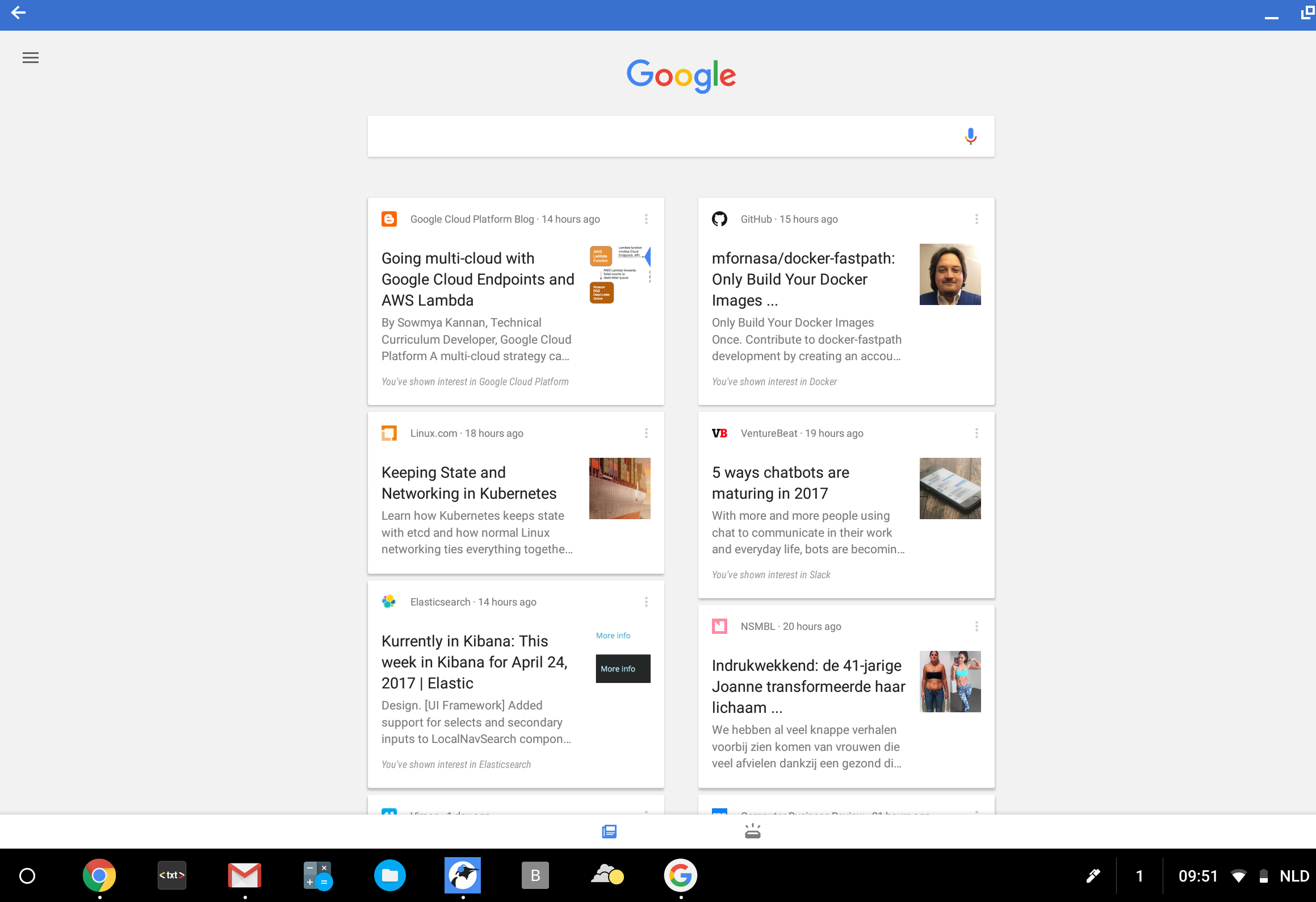The image size is (1316, 902).
Task: Switch to the Upcoming tab in bottom bar
Action: click(752, 832)
